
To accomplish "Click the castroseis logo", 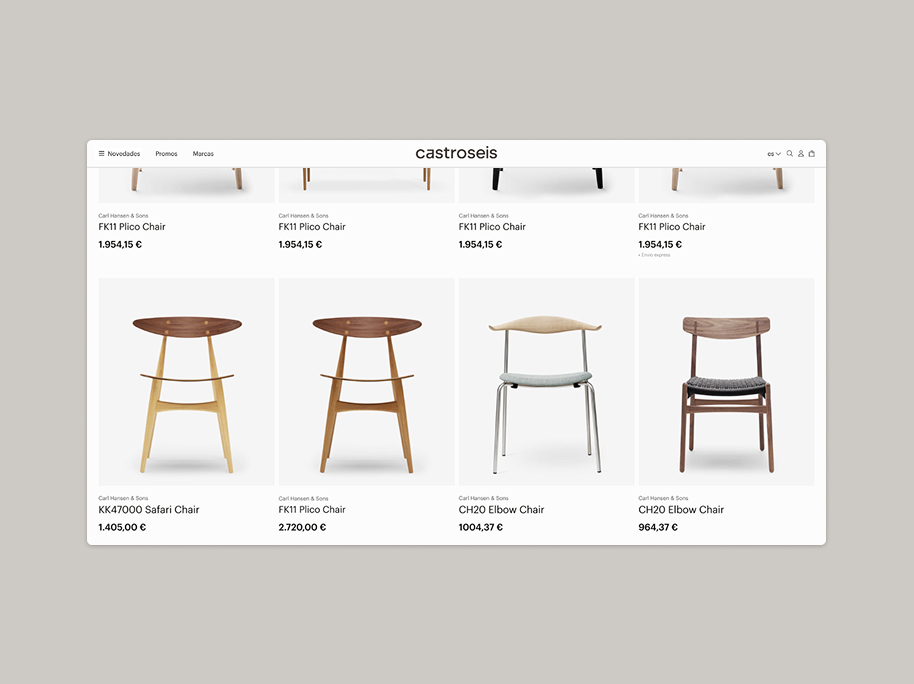I will [x=456, y=153].
